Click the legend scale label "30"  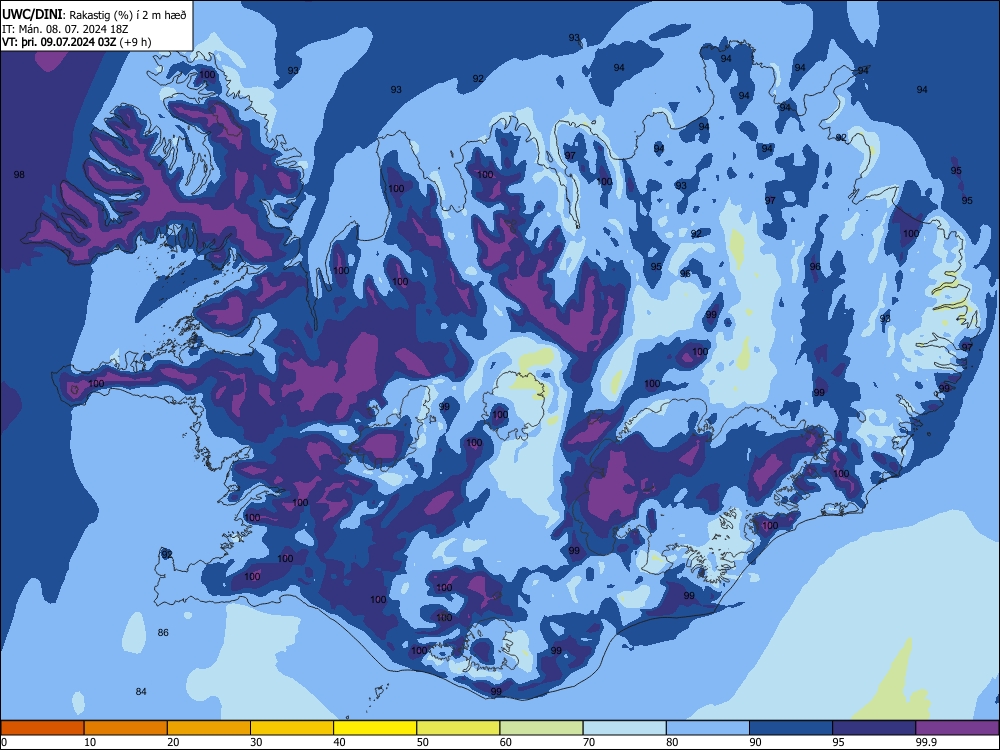[256, 742]
